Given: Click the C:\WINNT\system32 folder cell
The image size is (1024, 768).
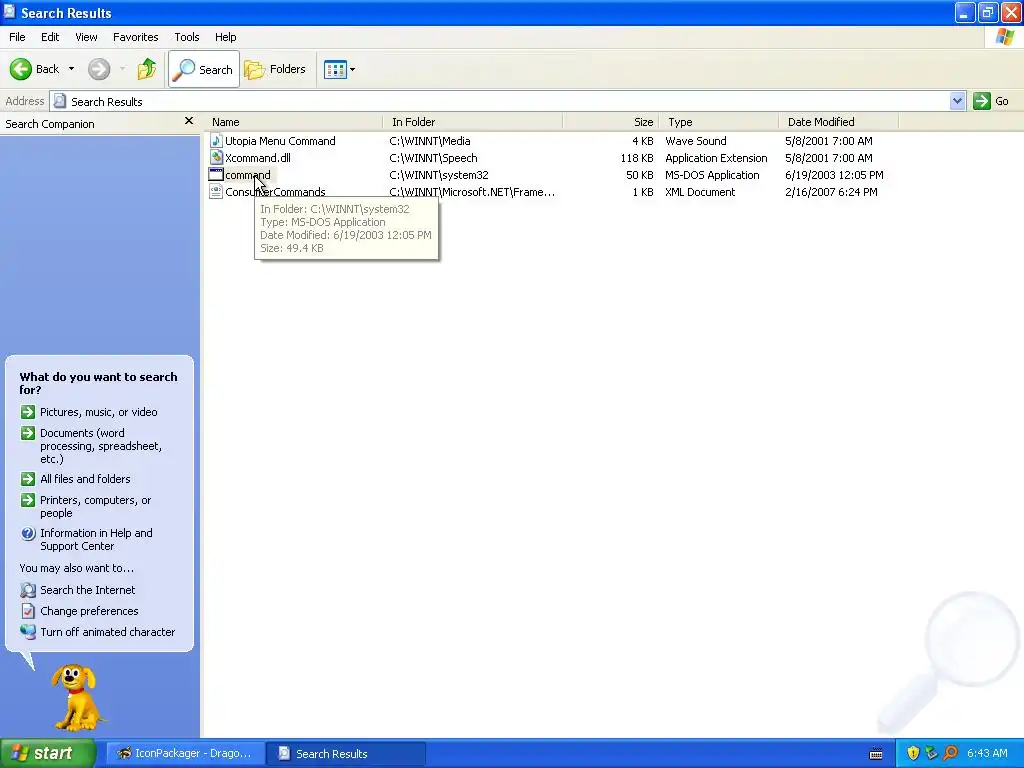Looking at the screenshot, I should click(439, 174).
